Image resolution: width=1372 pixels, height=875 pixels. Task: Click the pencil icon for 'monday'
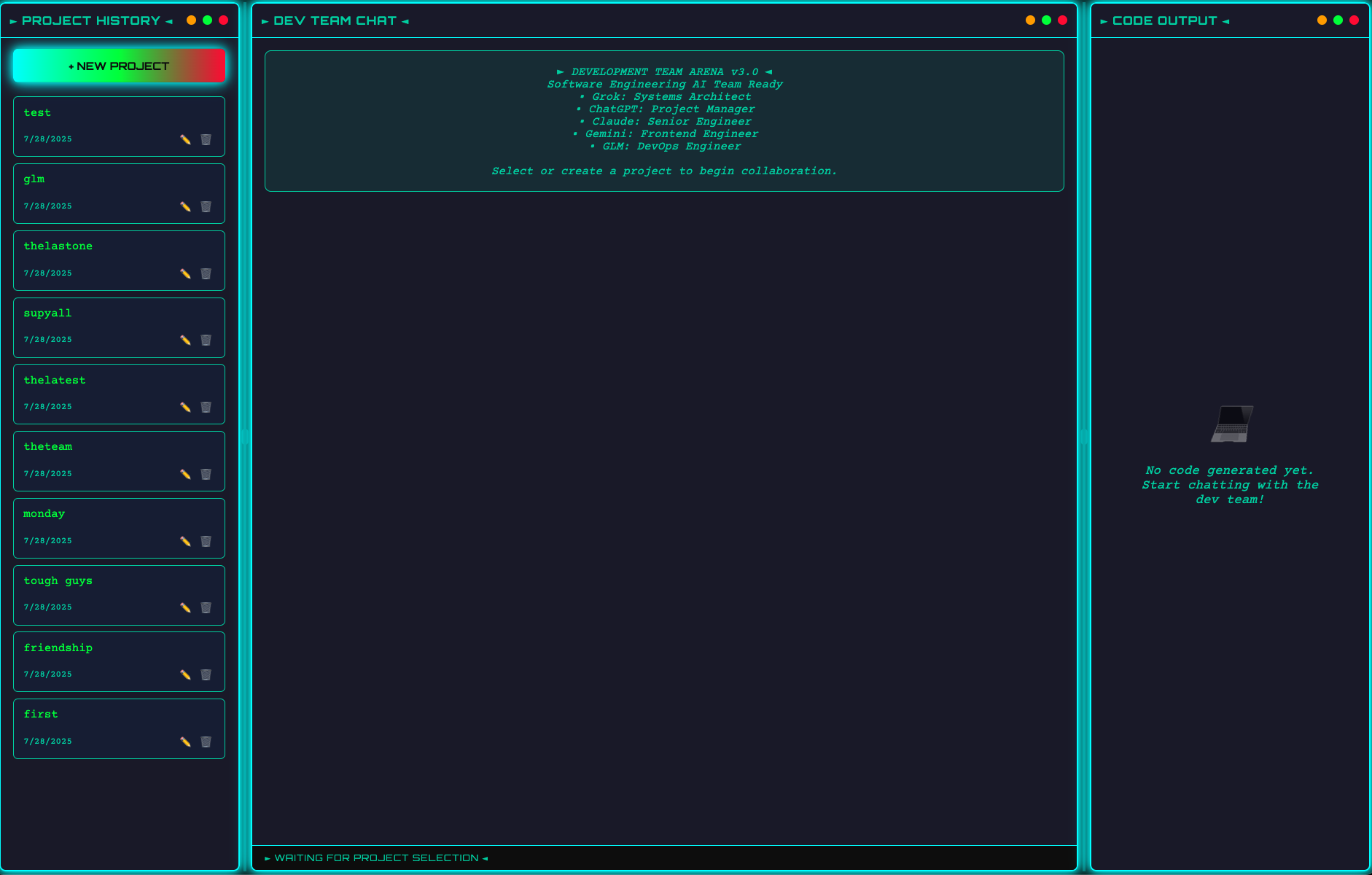(185, 541)
